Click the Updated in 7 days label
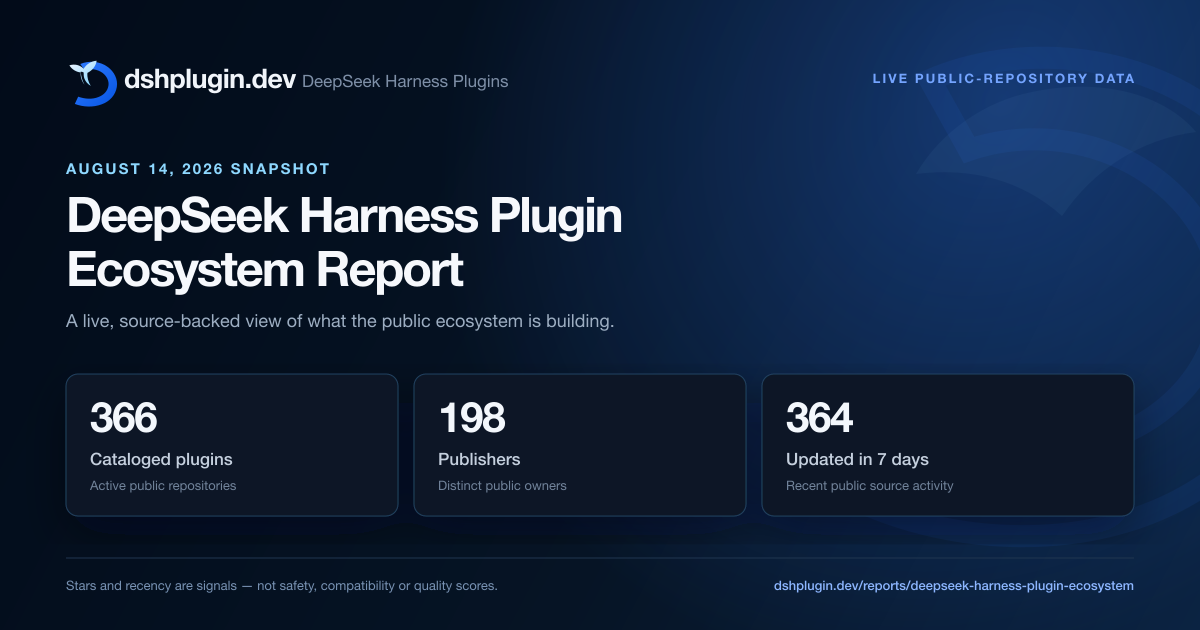 [857, 460]
